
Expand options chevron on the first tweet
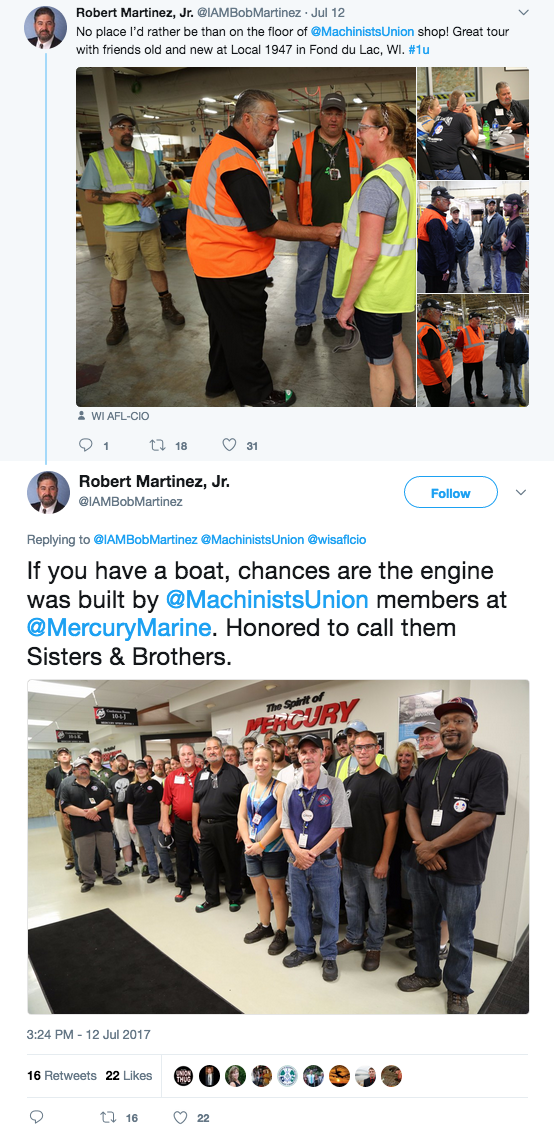tap(524, 12)
